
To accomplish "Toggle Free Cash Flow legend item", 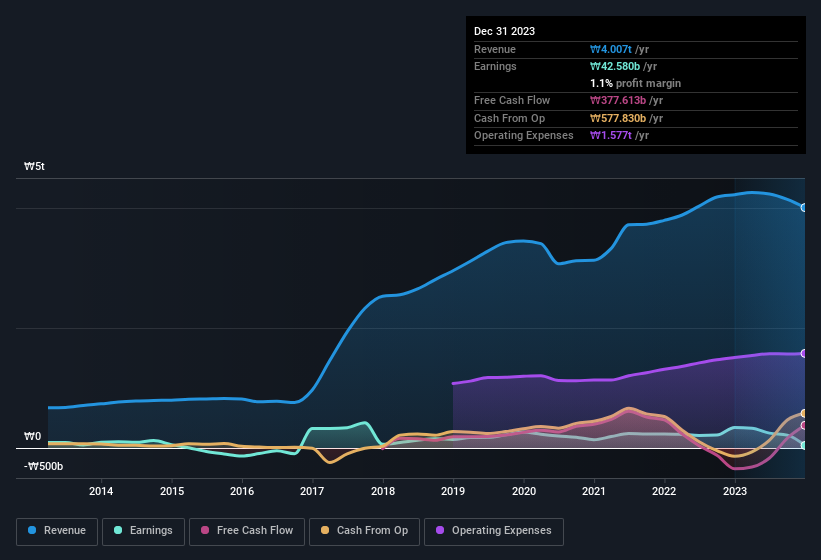I will [245, 531].
